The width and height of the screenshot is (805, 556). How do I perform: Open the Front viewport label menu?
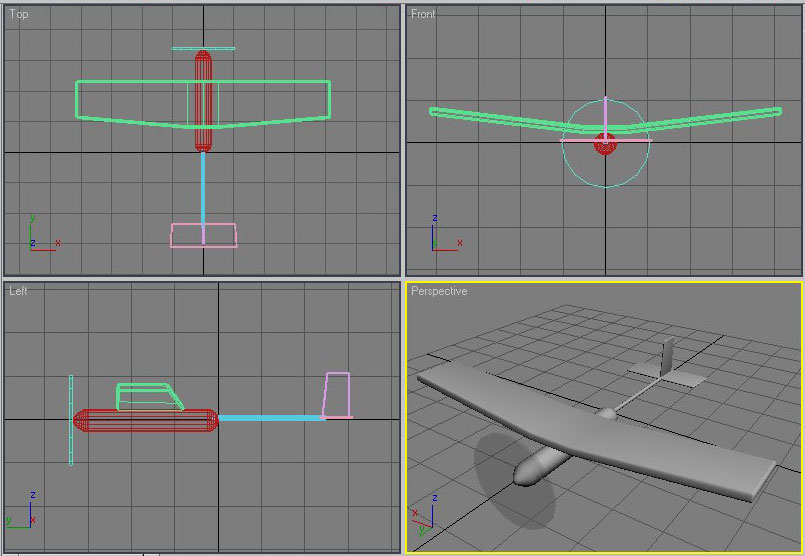click(424, 15)
